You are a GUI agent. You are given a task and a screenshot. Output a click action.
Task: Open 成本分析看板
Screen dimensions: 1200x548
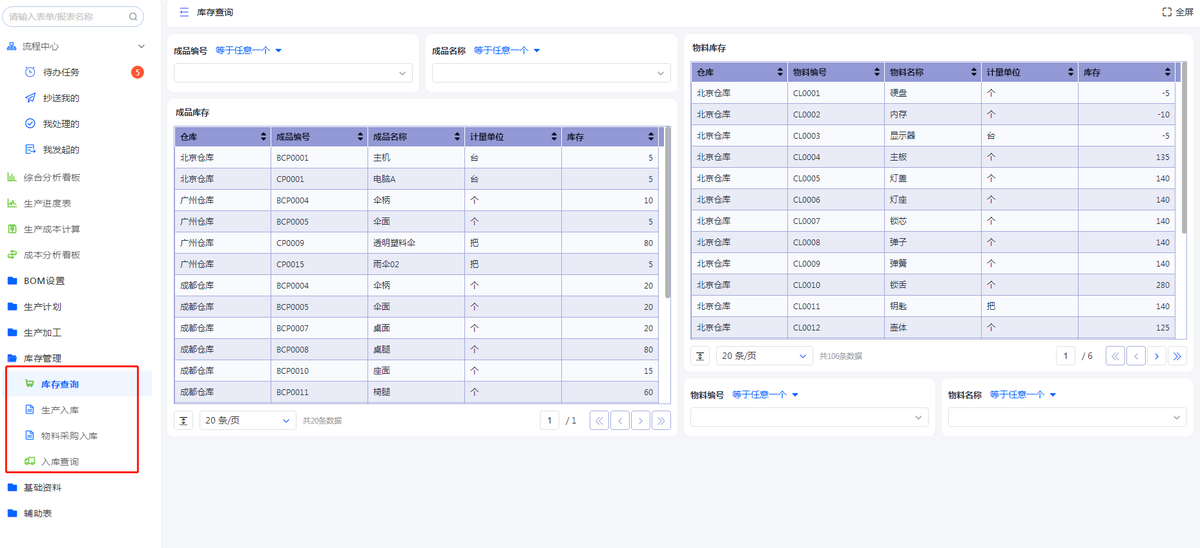[51, 255]
